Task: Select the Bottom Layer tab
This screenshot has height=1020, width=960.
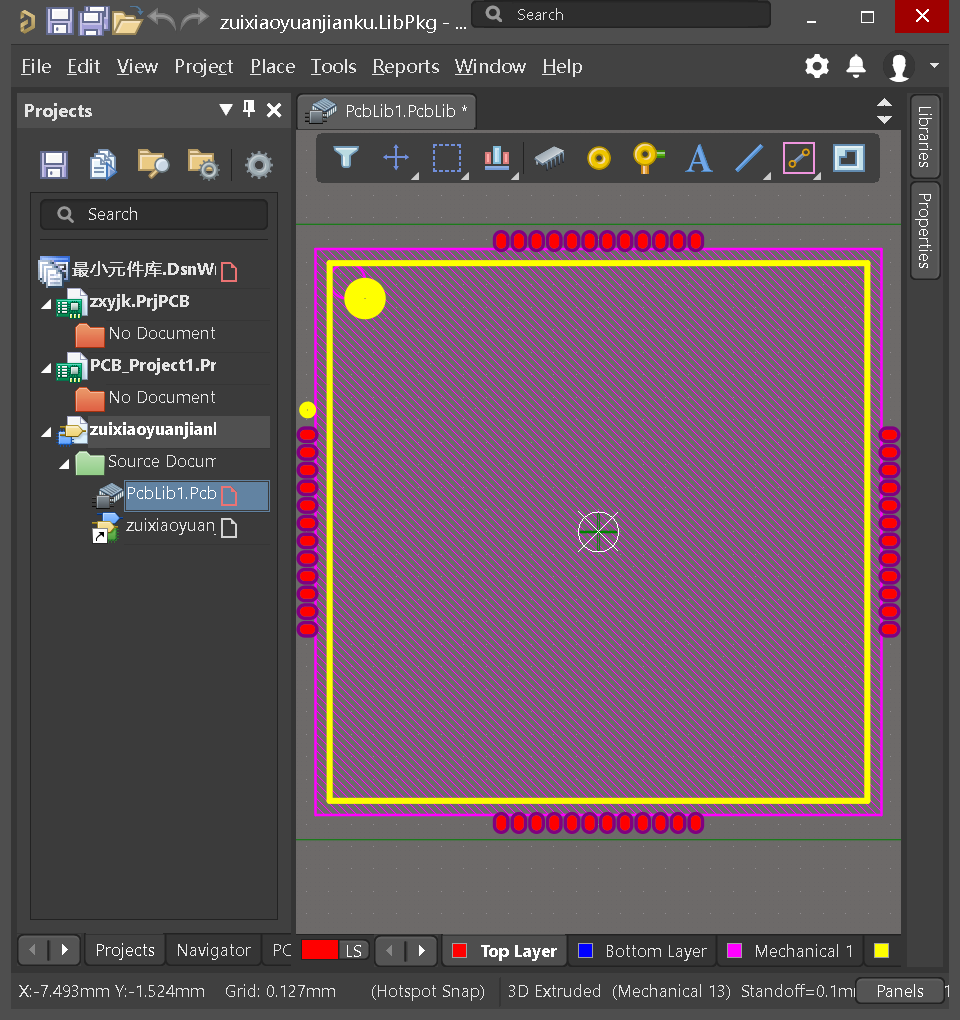Action: pyautogui.click(x=643, y=951)
